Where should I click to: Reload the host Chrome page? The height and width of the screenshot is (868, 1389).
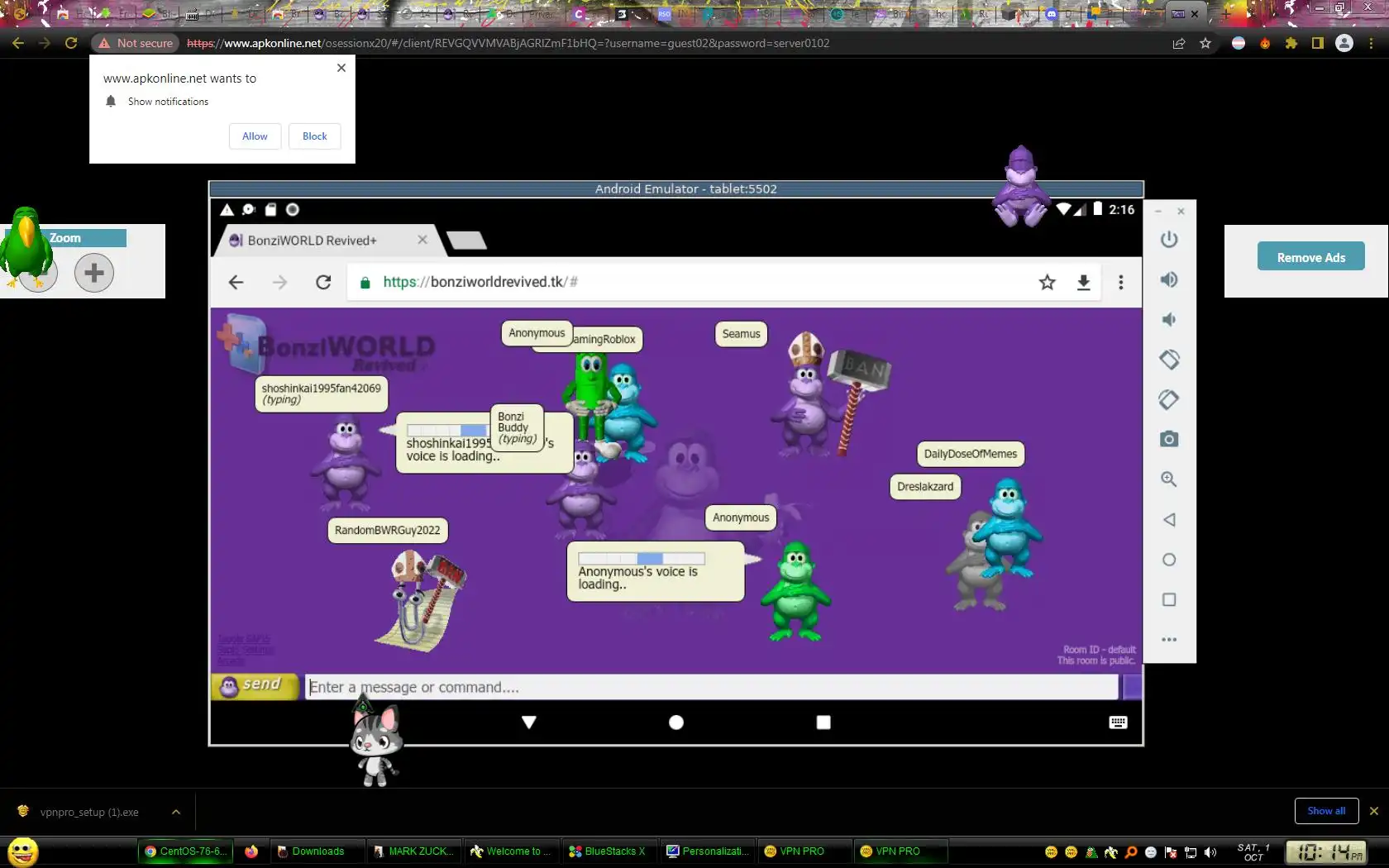71,43
